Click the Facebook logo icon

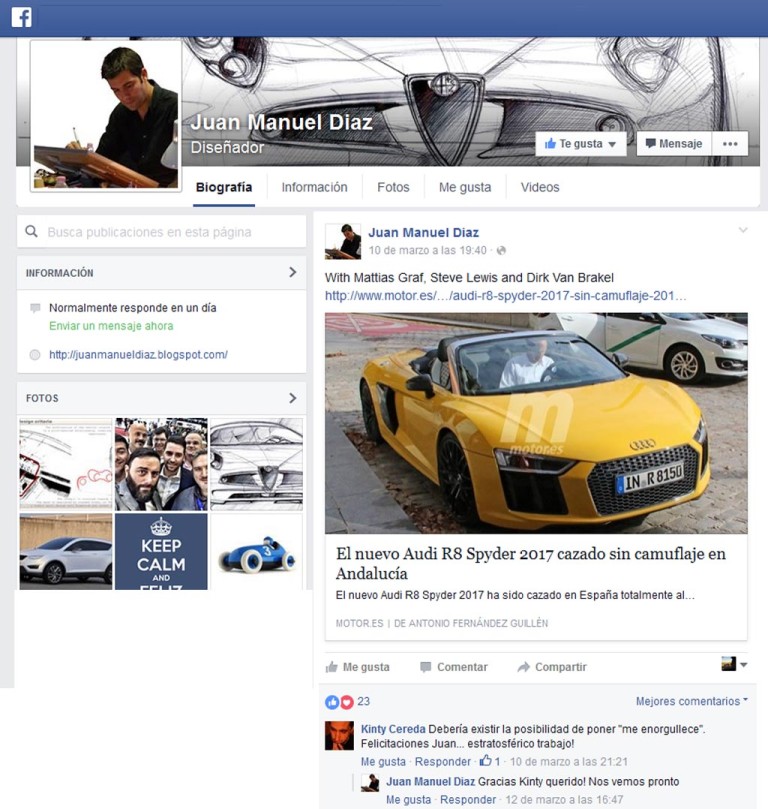pyautogui.click(x=21, y=17)
